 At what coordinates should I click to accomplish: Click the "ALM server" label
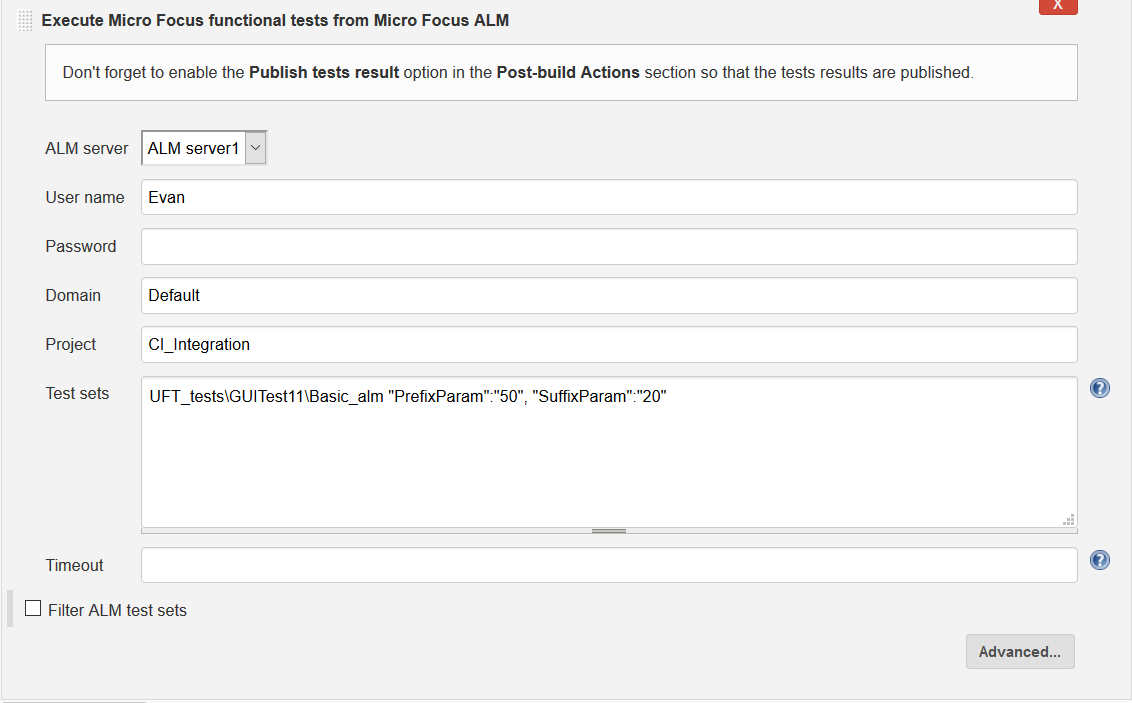click(x=87, y=148)
